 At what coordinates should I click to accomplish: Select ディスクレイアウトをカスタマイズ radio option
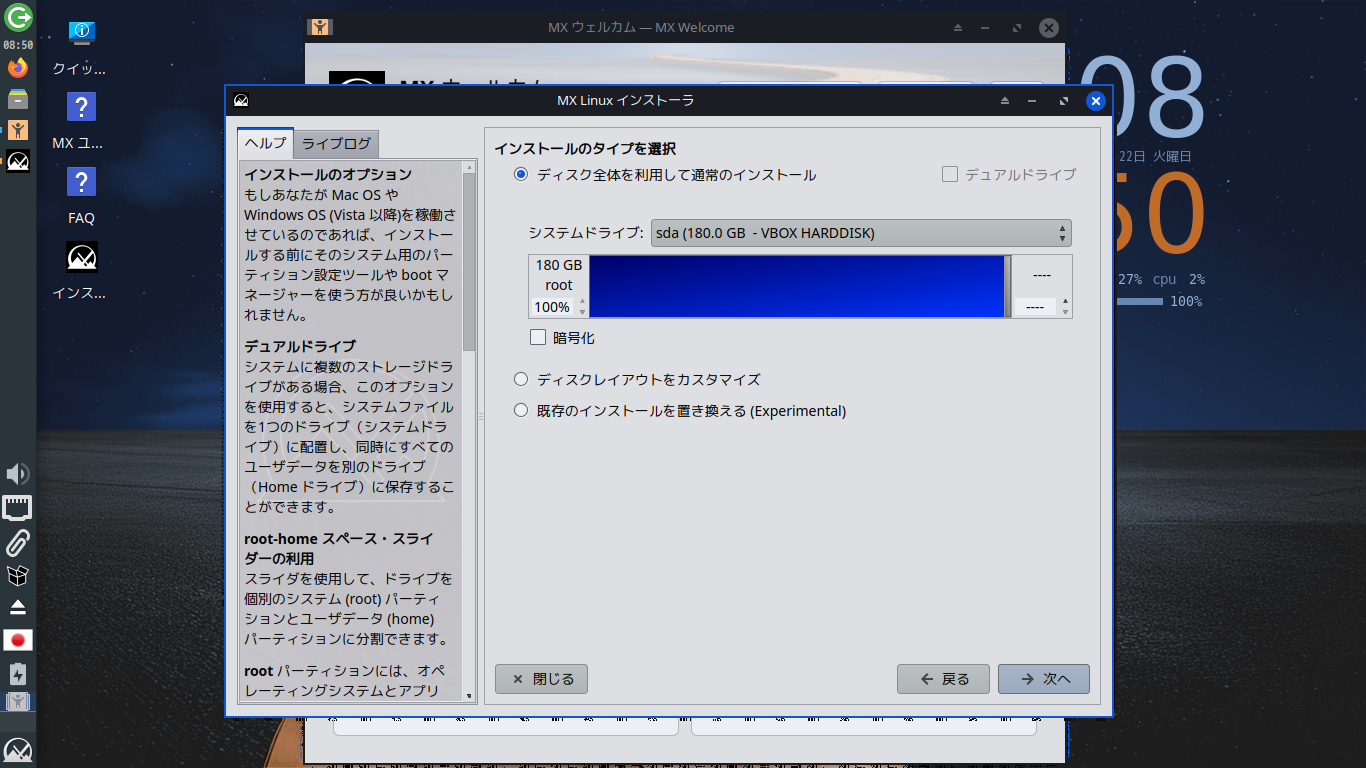(520, 379)
